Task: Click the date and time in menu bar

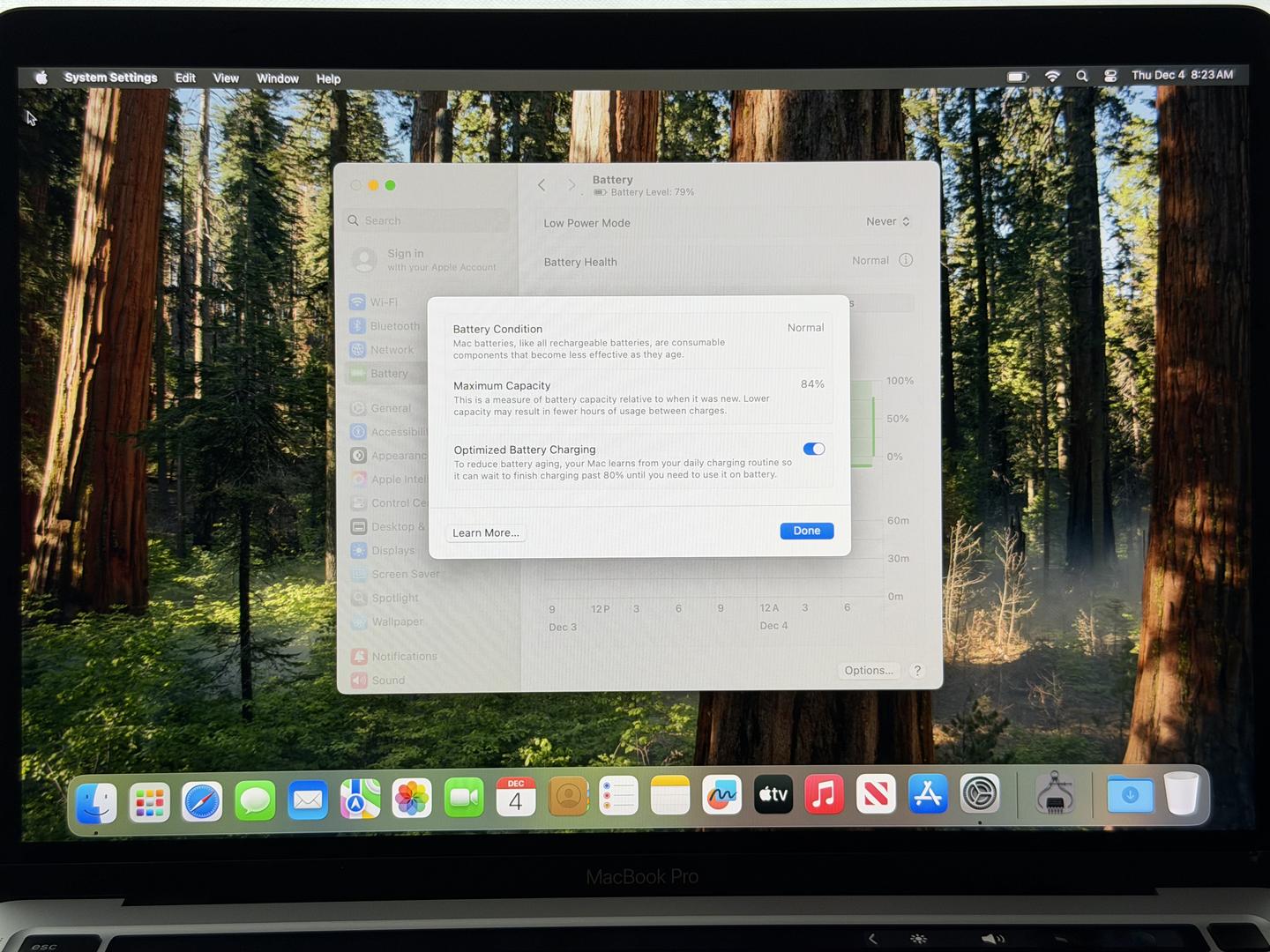Action: click(1183, 75)
